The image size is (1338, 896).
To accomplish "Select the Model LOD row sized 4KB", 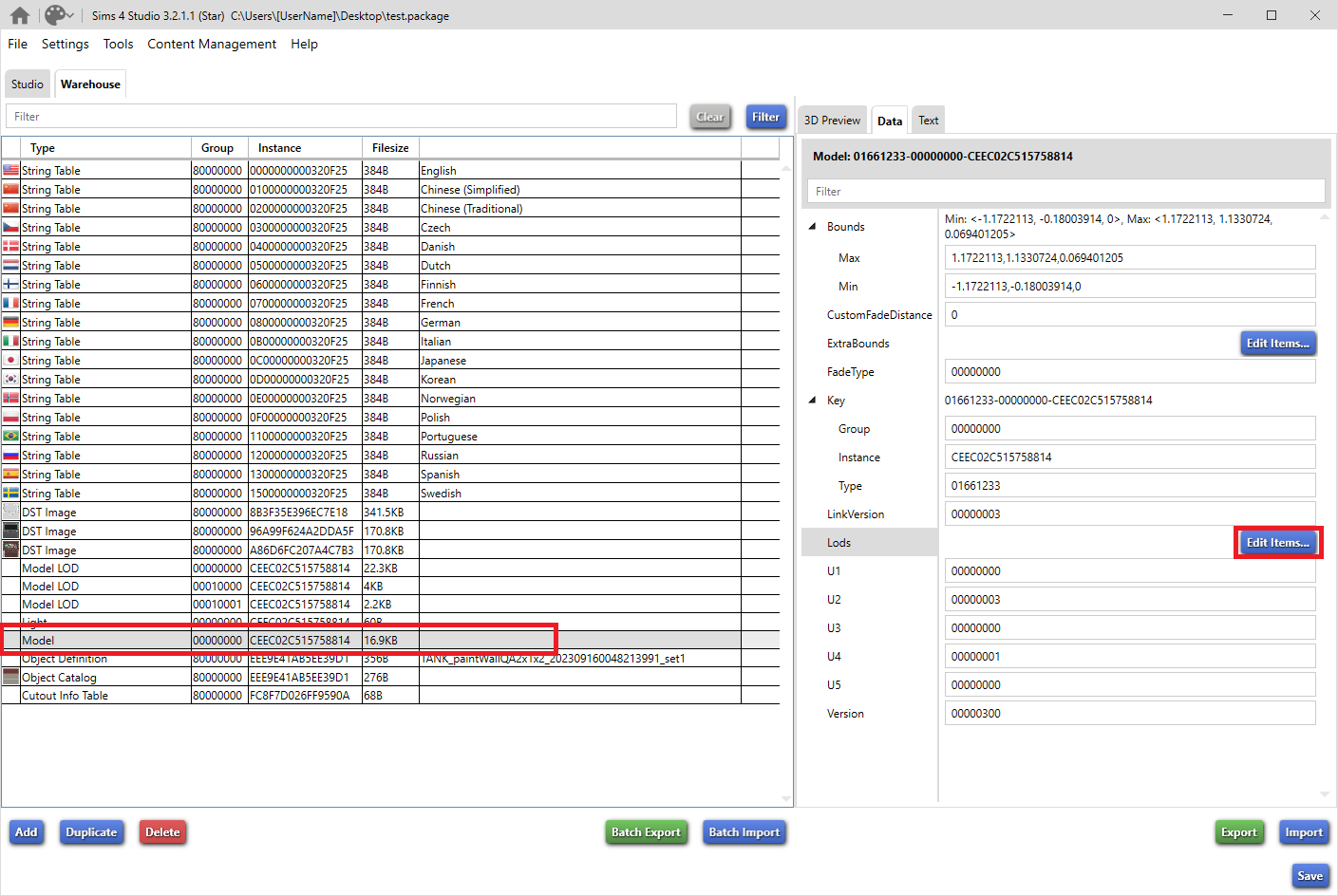I will 390,587.
